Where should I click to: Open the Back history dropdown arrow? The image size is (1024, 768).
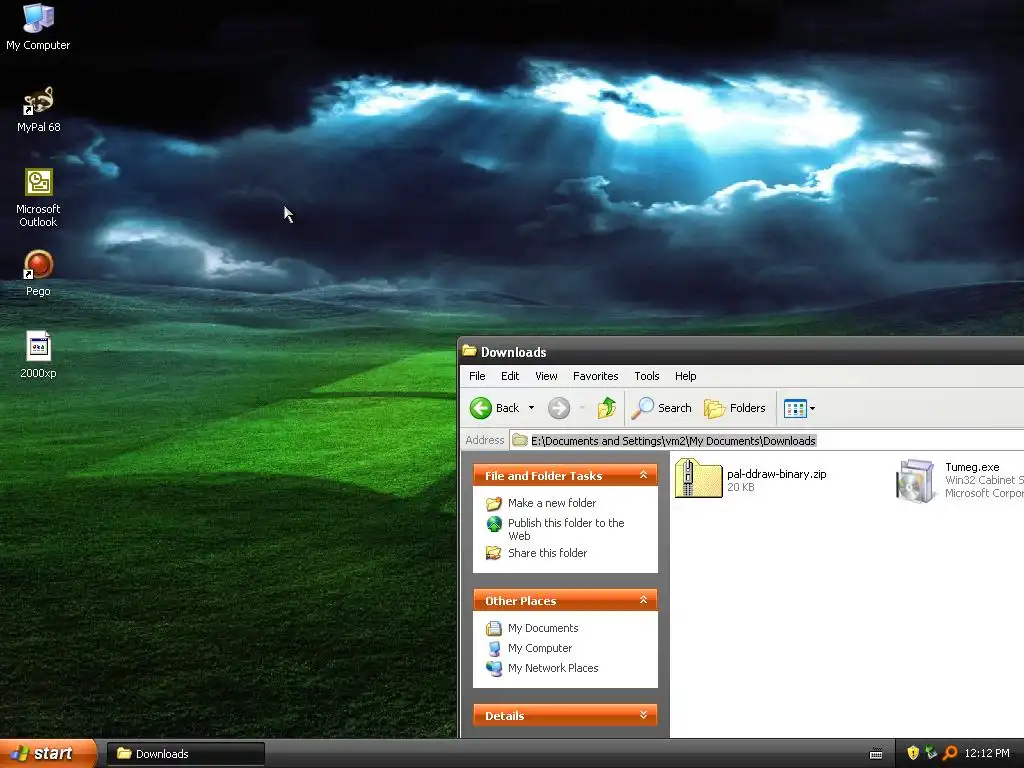[532, 408]
